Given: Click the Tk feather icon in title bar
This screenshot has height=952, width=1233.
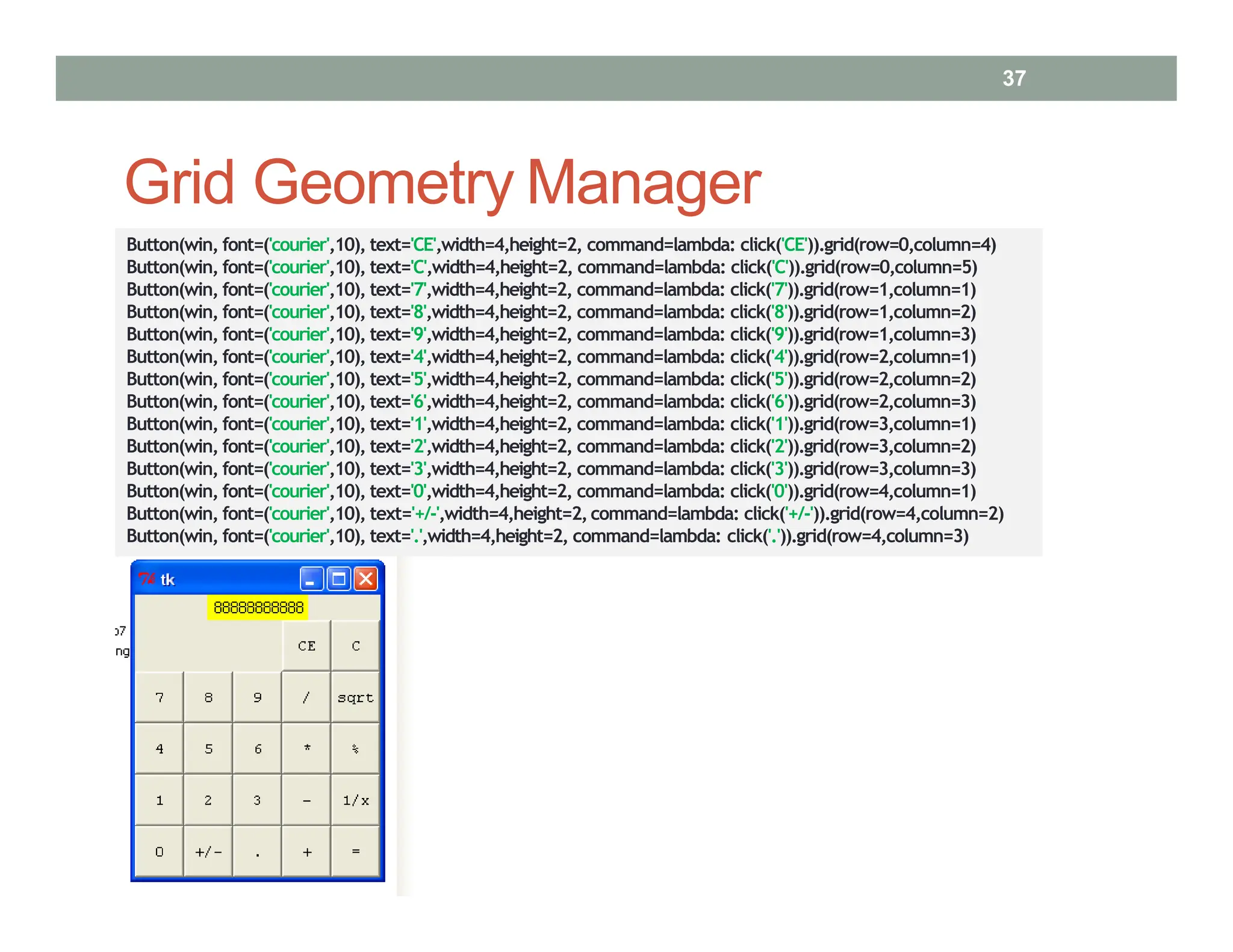Looking at the screenshot, I should click(146, 579).
